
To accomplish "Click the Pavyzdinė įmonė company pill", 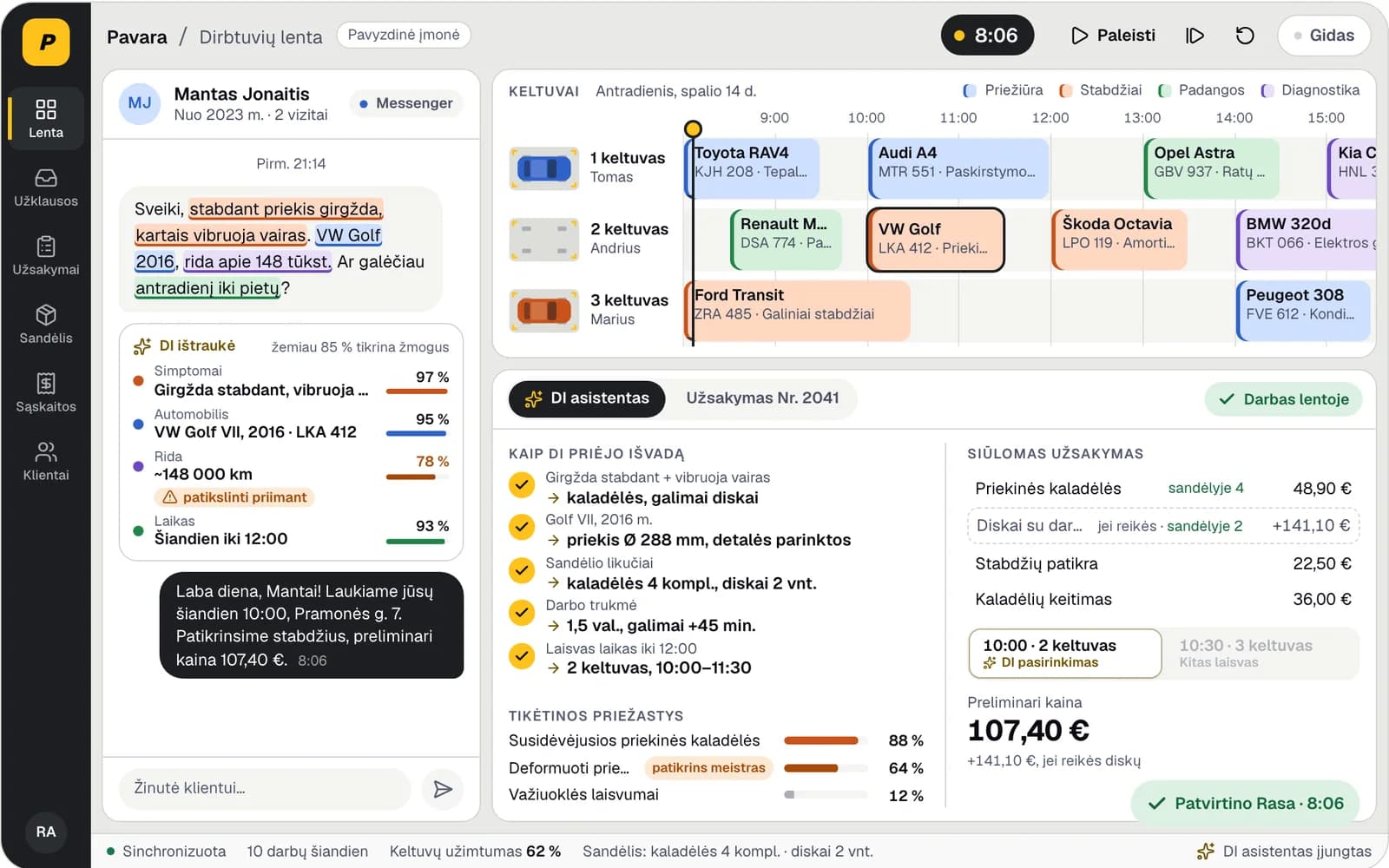I will 404,35.
